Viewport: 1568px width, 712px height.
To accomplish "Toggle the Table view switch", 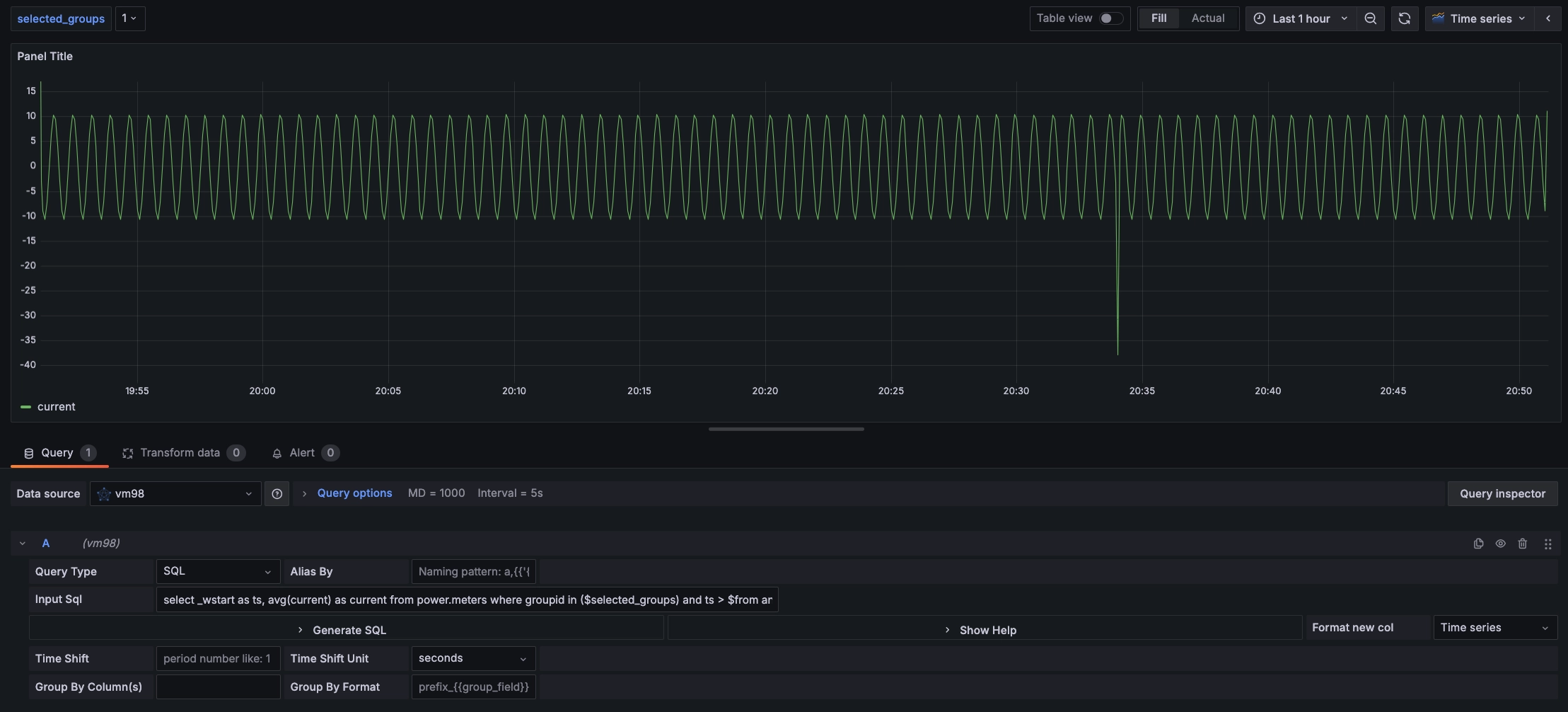I will point(1110,18).
